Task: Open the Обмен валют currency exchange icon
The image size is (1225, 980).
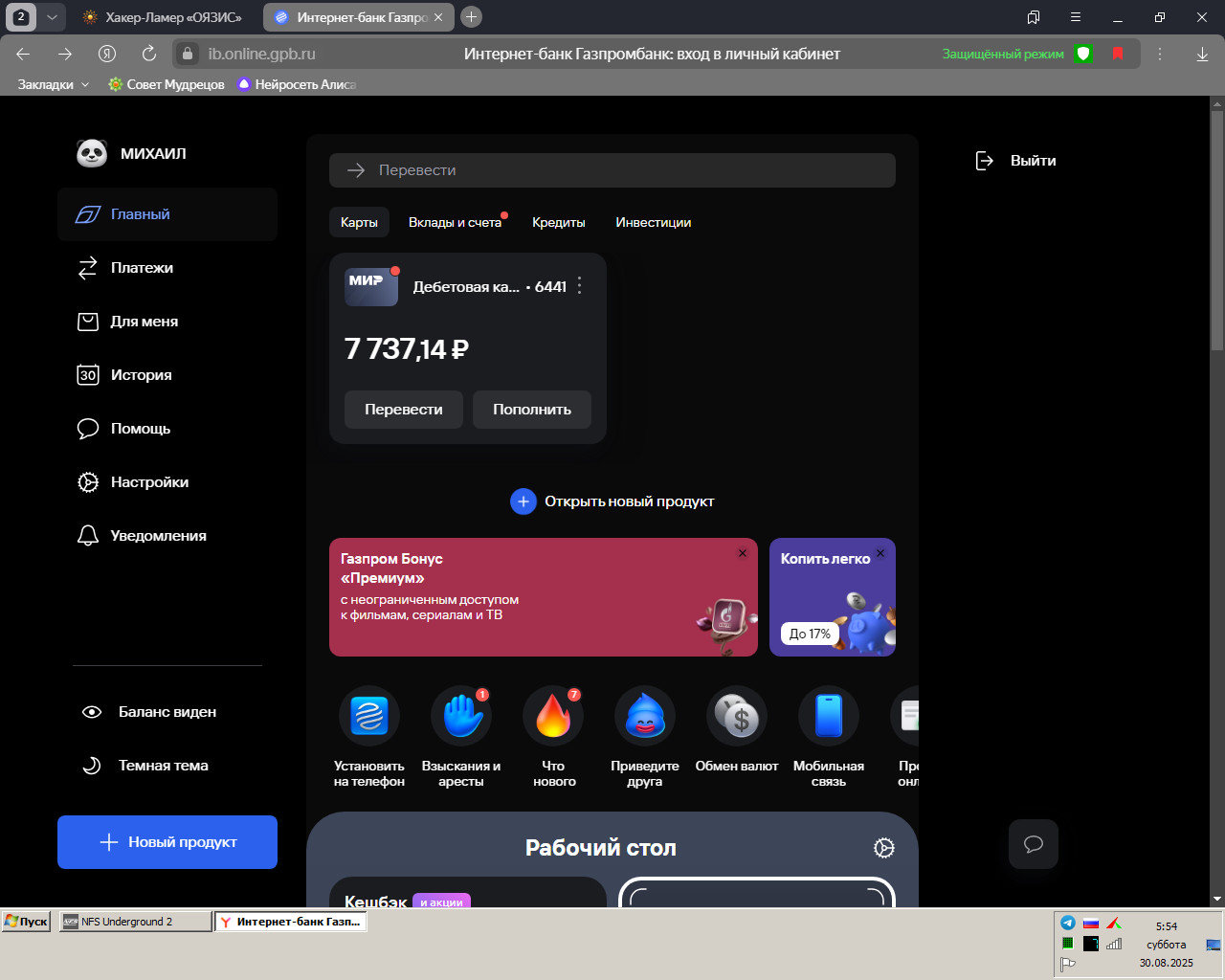Action: [x=737, y=717]
